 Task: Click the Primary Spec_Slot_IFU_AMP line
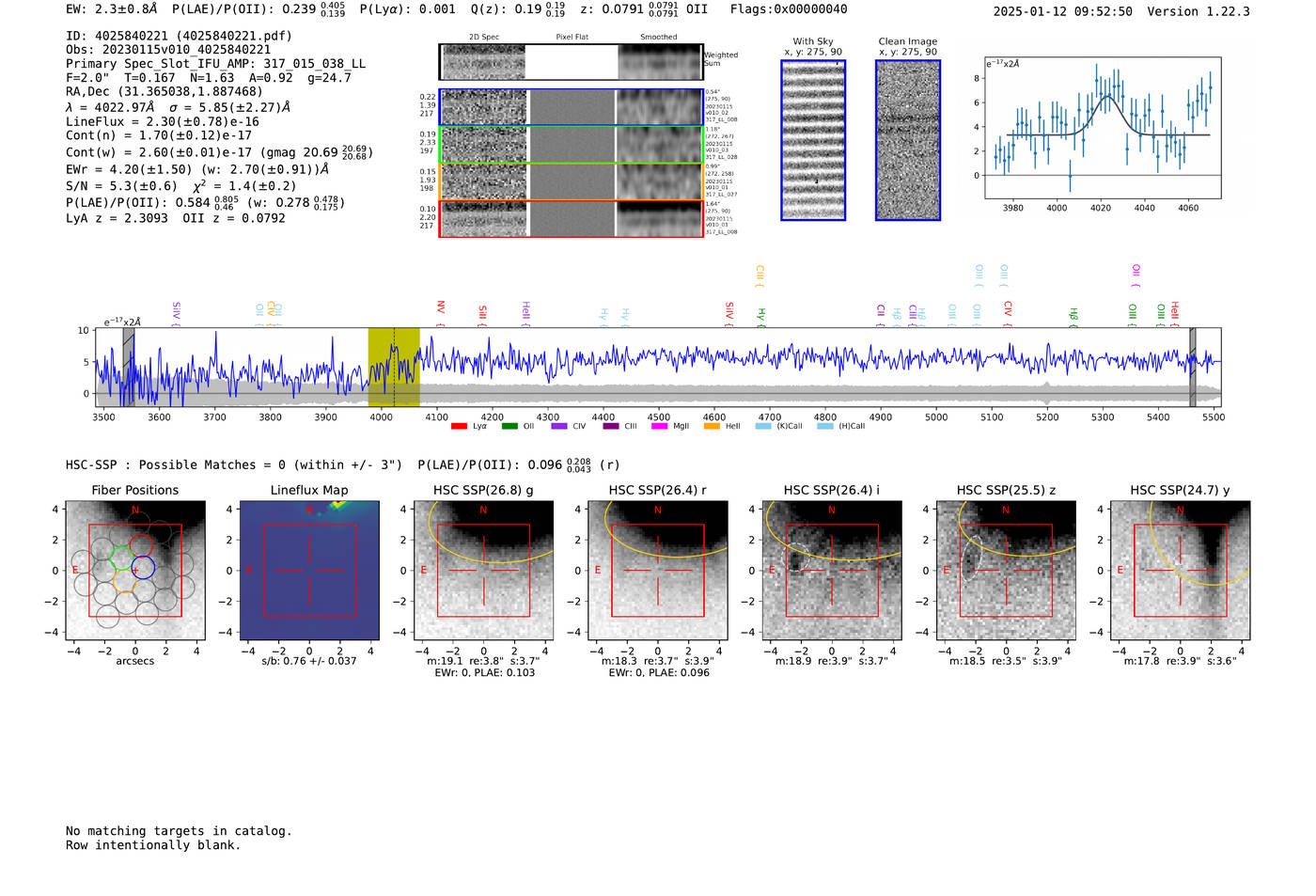tap(215, 64)
